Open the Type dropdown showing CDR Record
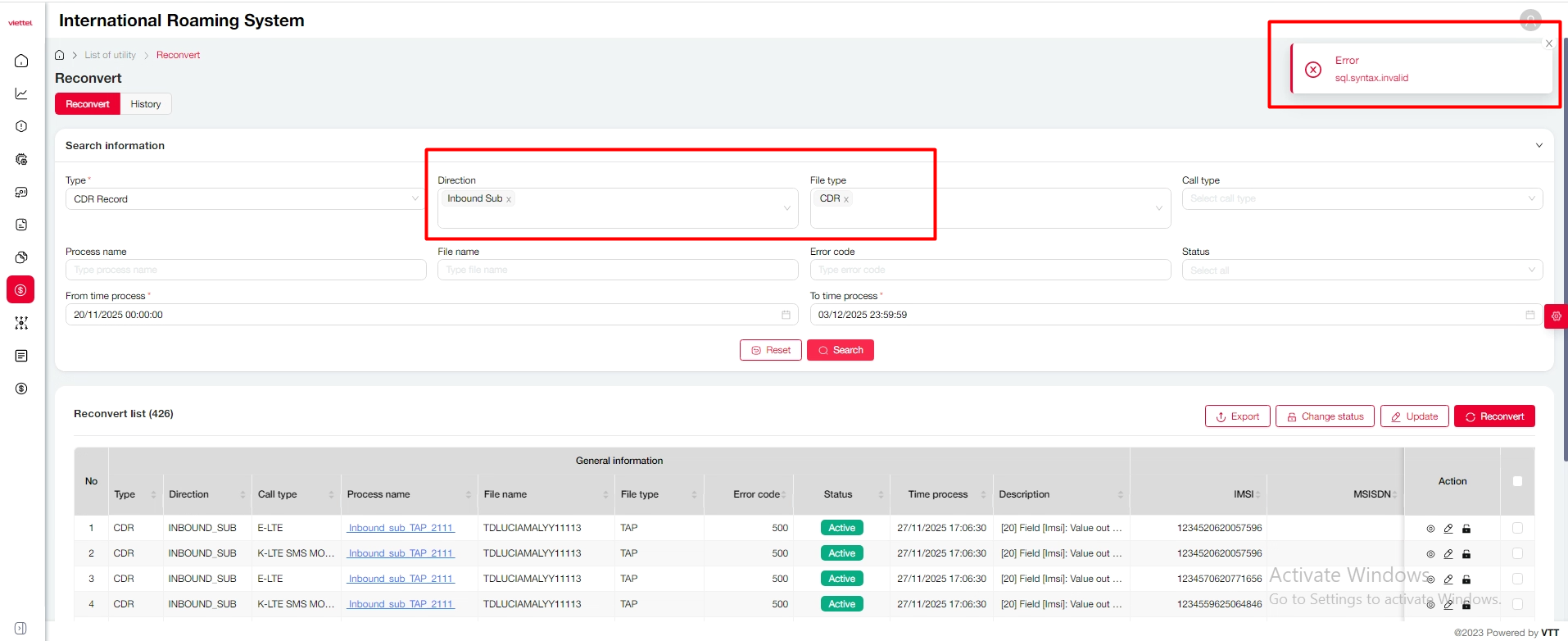Viewport: 1568px width, 641px height. click(245, 199)
